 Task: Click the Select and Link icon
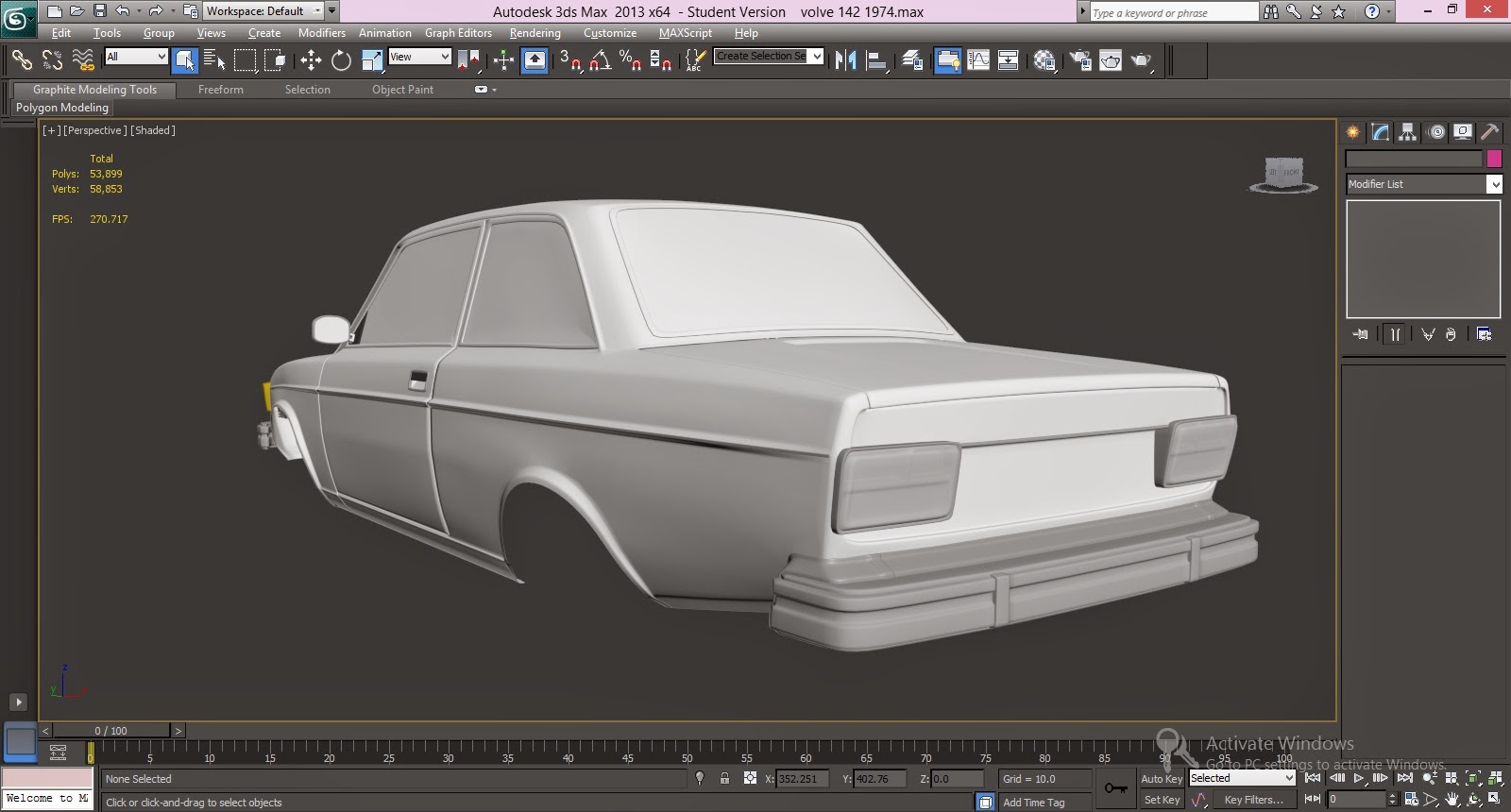[21, 60]
